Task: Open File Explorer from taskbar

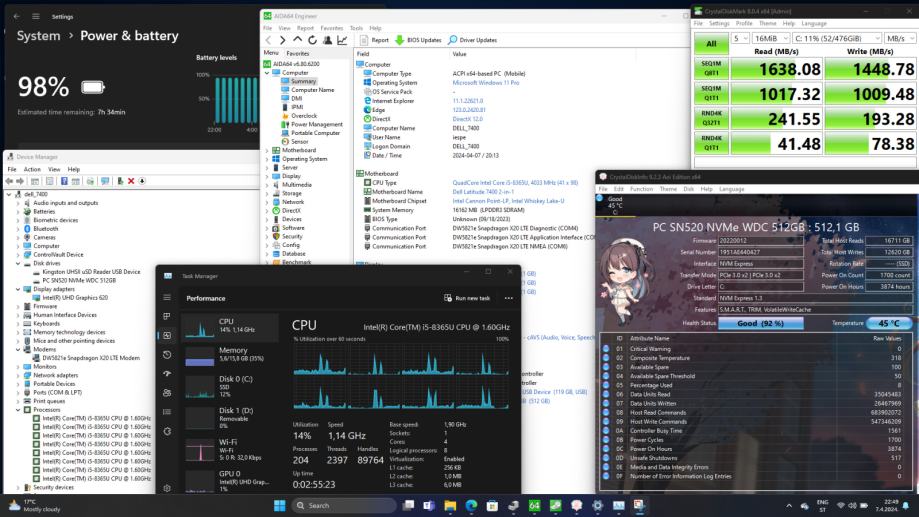Action: tap(450, 505)
